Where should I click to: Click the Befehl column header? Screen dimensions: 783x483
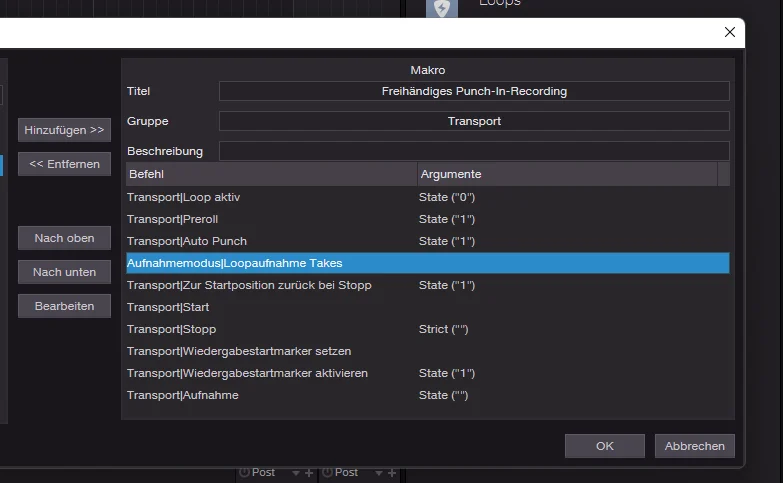click(271, 174)
